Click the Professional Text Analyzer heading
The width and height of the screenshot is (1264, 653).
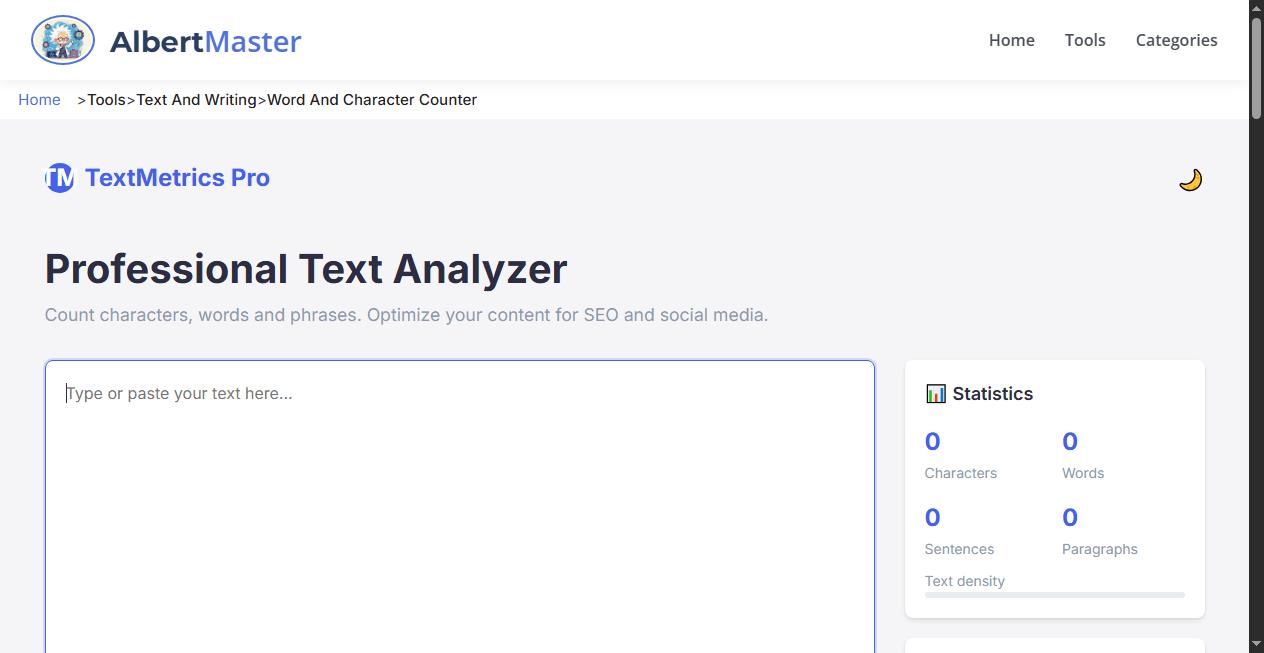click(x=306, y=268)
